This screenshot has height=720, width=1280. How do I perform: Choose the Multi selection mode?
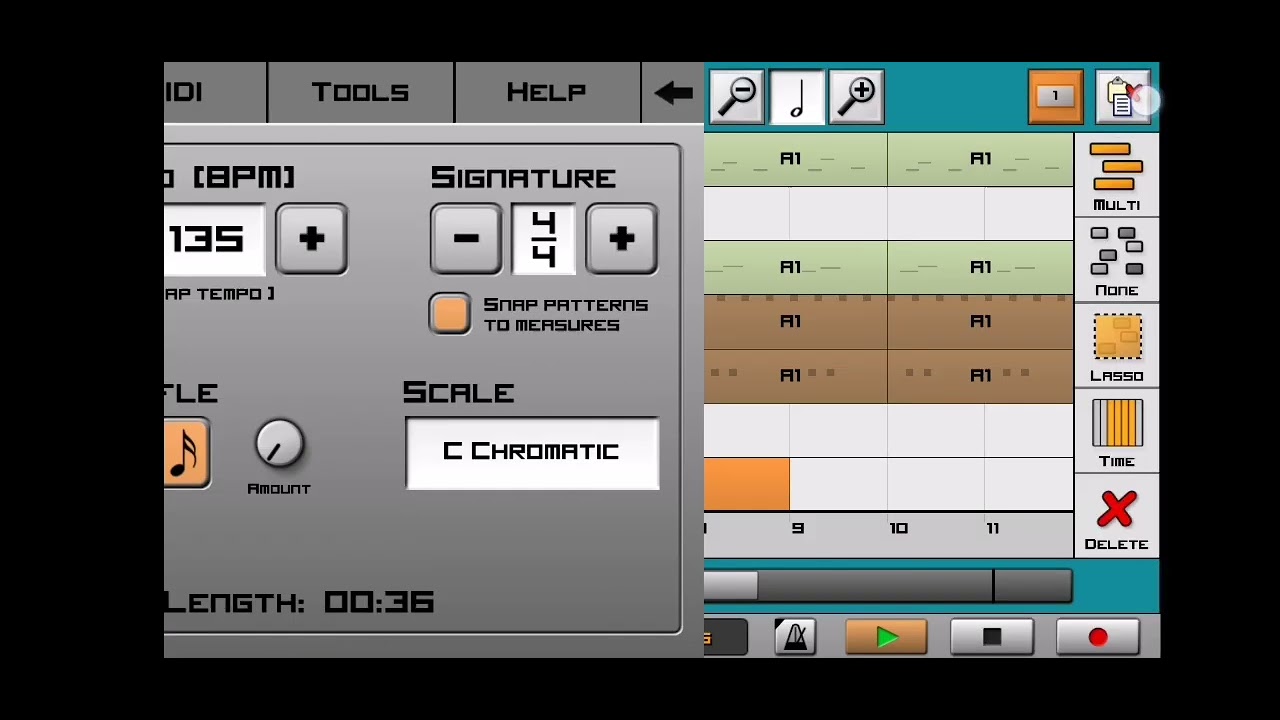(x=1117, y=175)
